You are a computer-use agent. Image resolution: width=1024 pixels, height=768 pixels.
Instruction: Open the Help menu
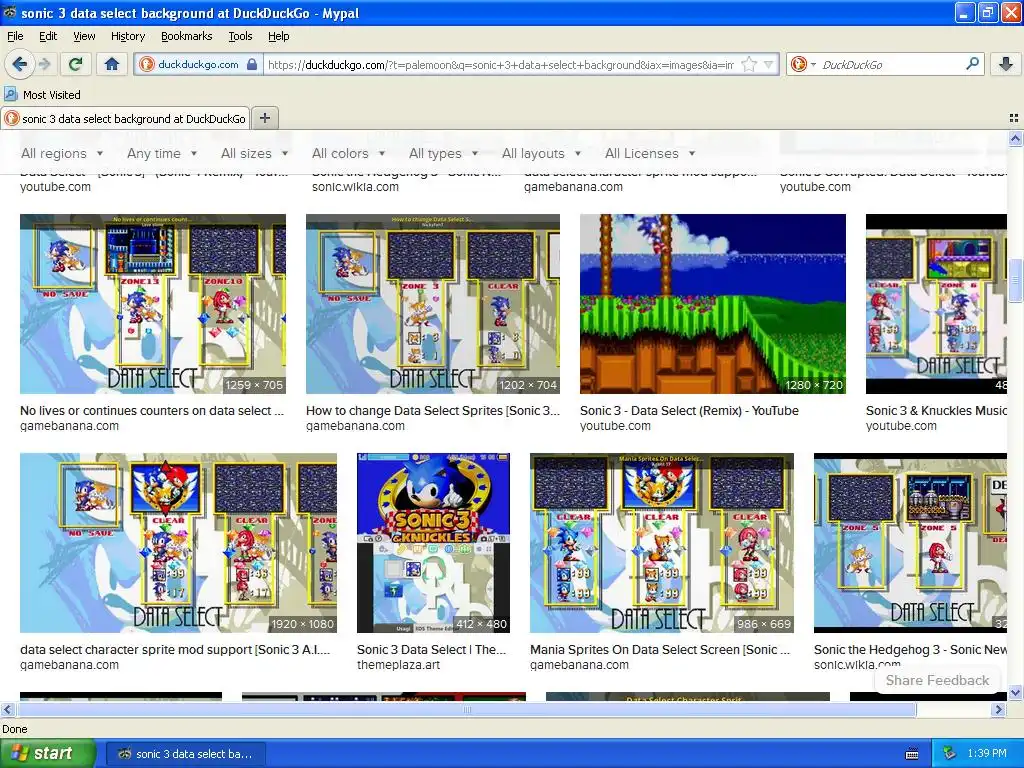point(279,36)
